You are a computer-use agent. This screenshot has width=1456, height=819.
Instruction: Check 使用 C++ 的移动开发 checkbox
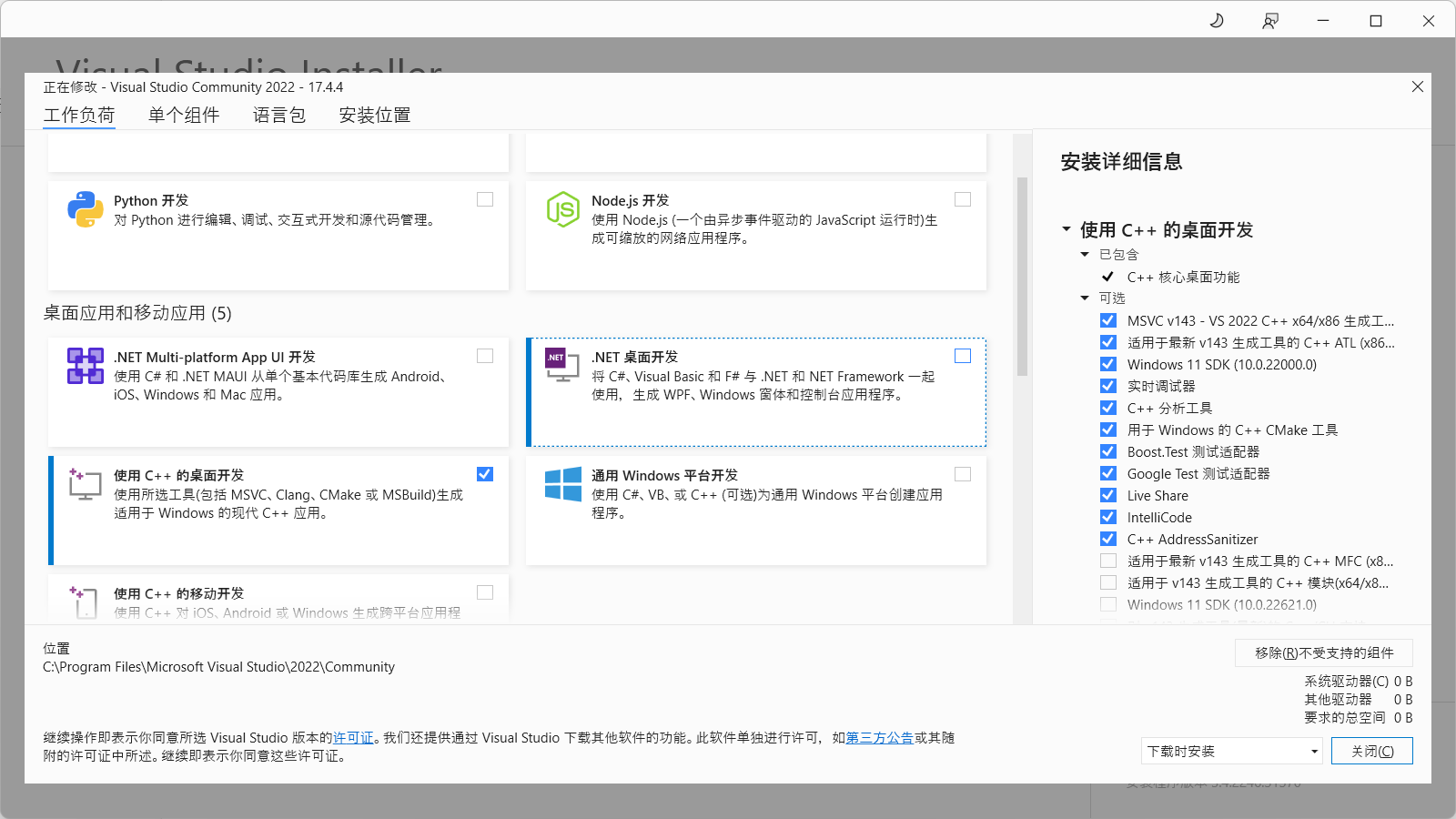coord(485,592)
